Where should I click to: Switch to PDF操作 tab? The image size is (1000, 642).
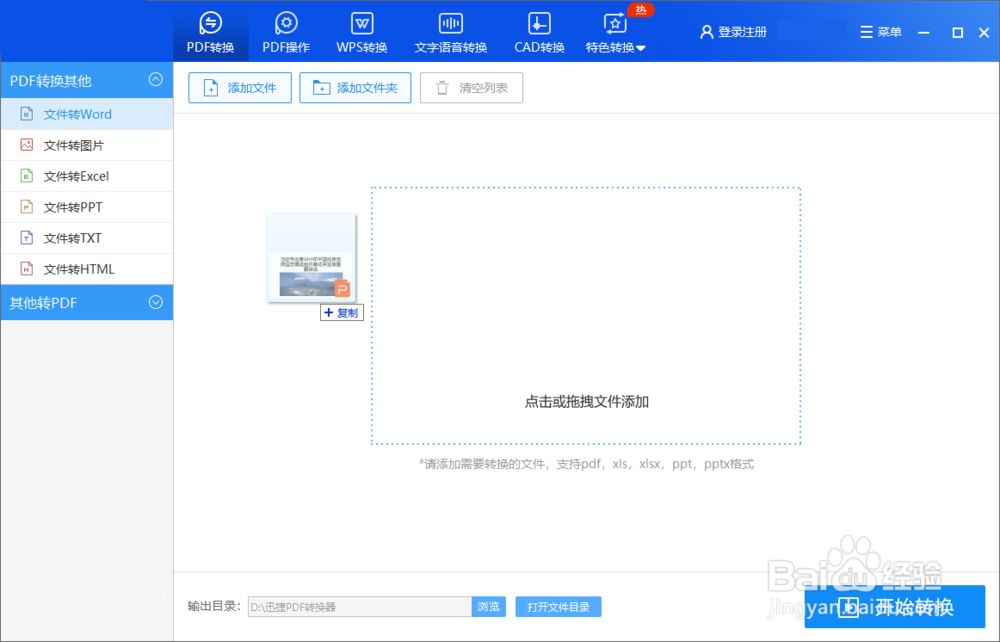[286, 32]
